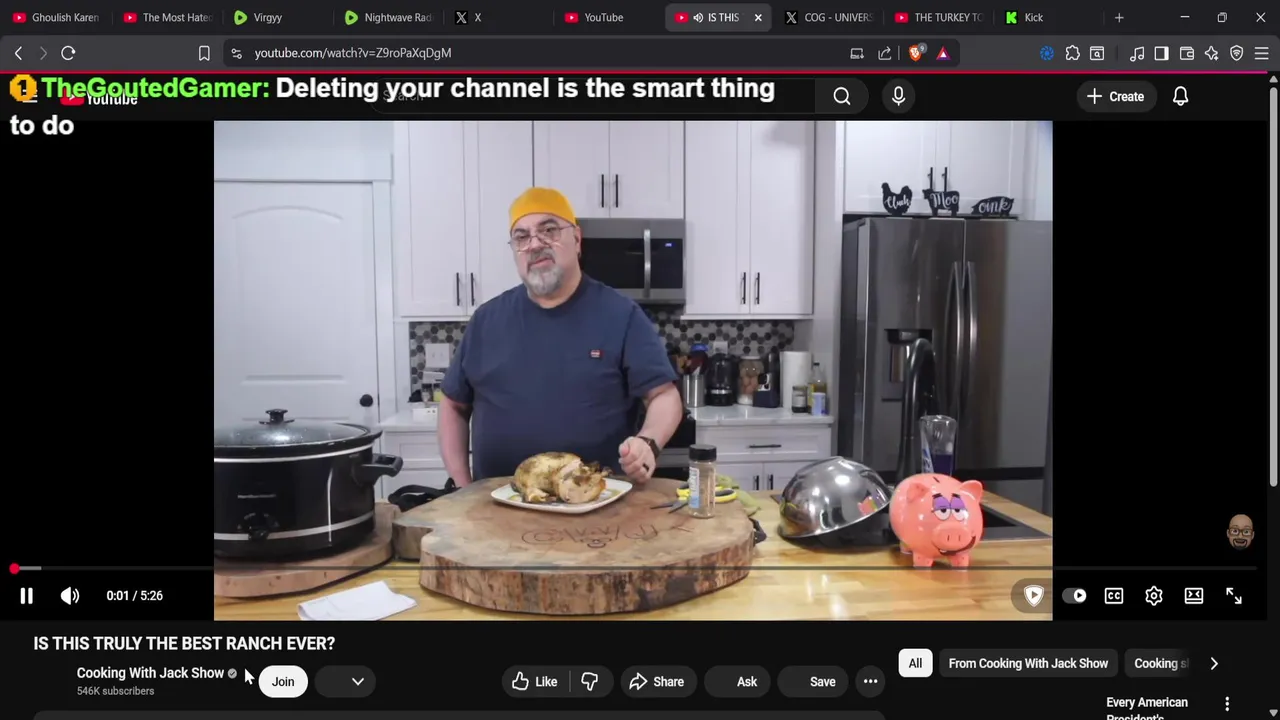
Task: Close the IS THIS active tab
Action: click(758, 17)
